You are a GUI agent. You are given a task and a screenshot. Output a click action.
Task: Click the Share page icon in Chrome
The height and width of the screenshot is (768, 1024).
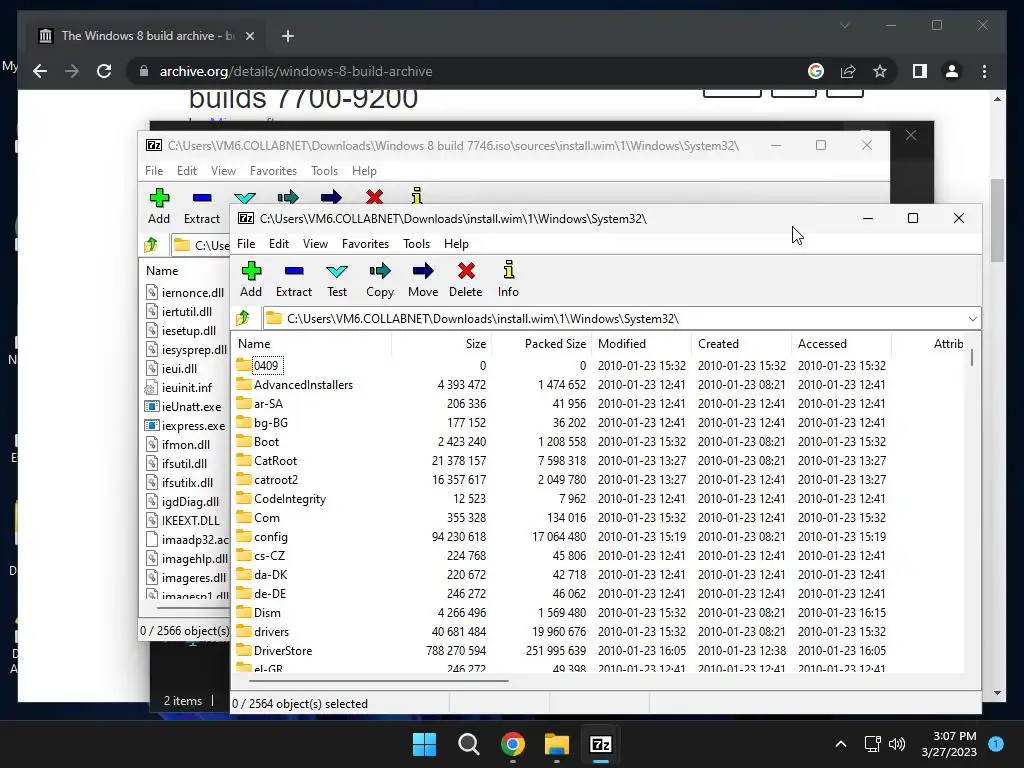click(x=848, y=71)
